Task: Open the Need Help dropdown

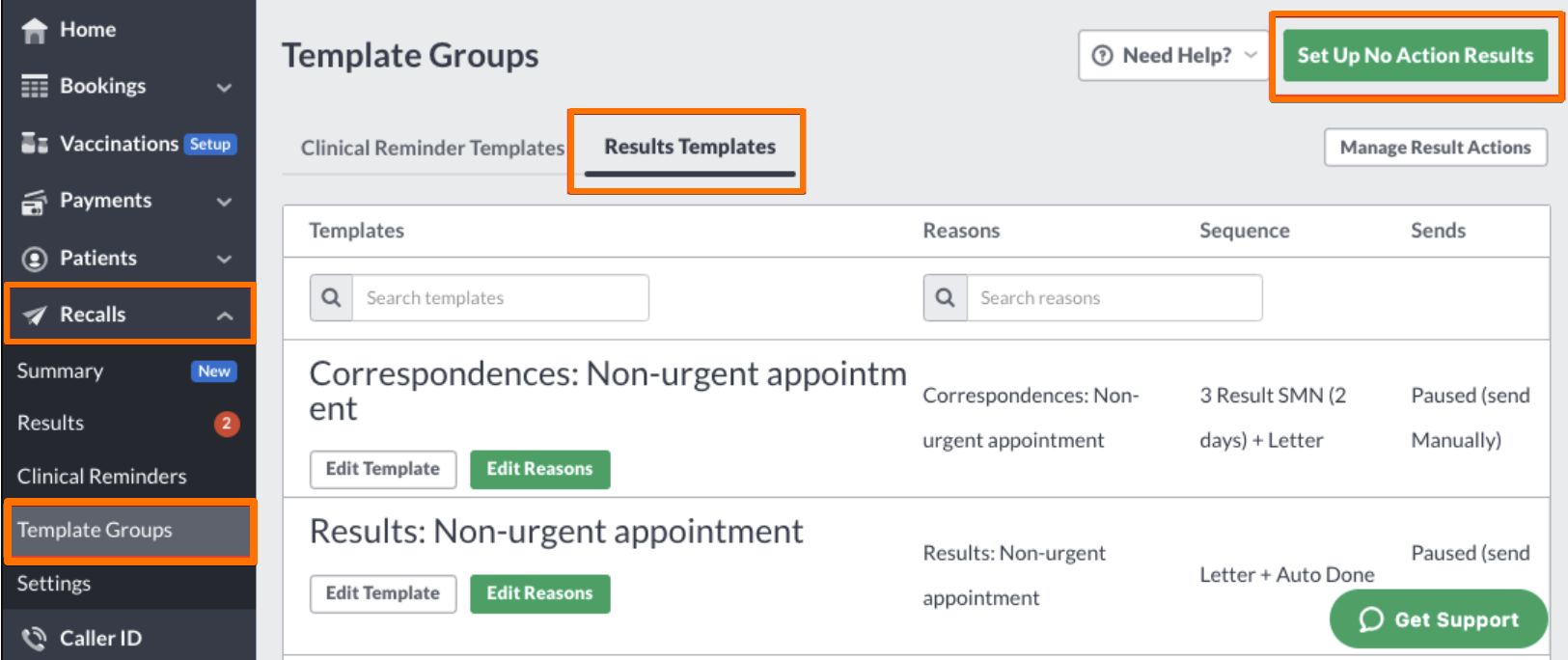Action: point(1174,56)
